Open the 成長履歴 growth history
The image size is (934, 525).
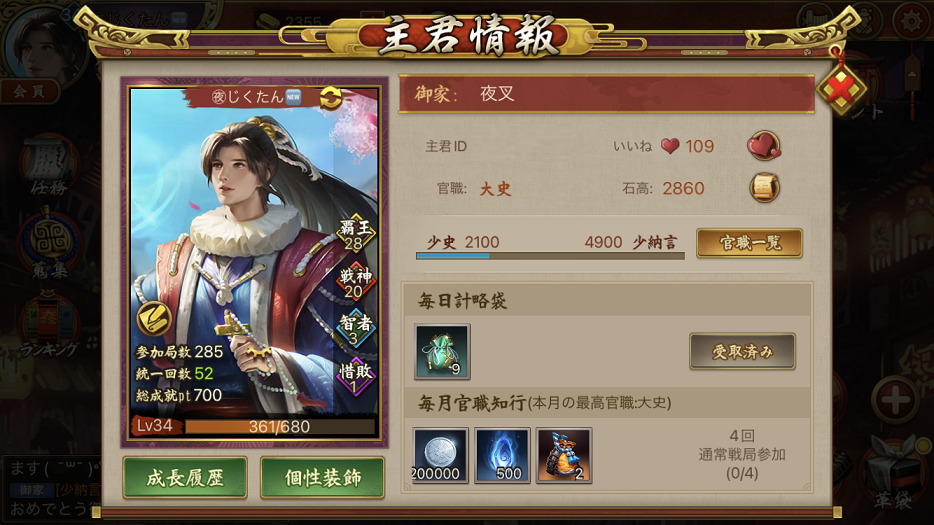[x=185, y=477]
